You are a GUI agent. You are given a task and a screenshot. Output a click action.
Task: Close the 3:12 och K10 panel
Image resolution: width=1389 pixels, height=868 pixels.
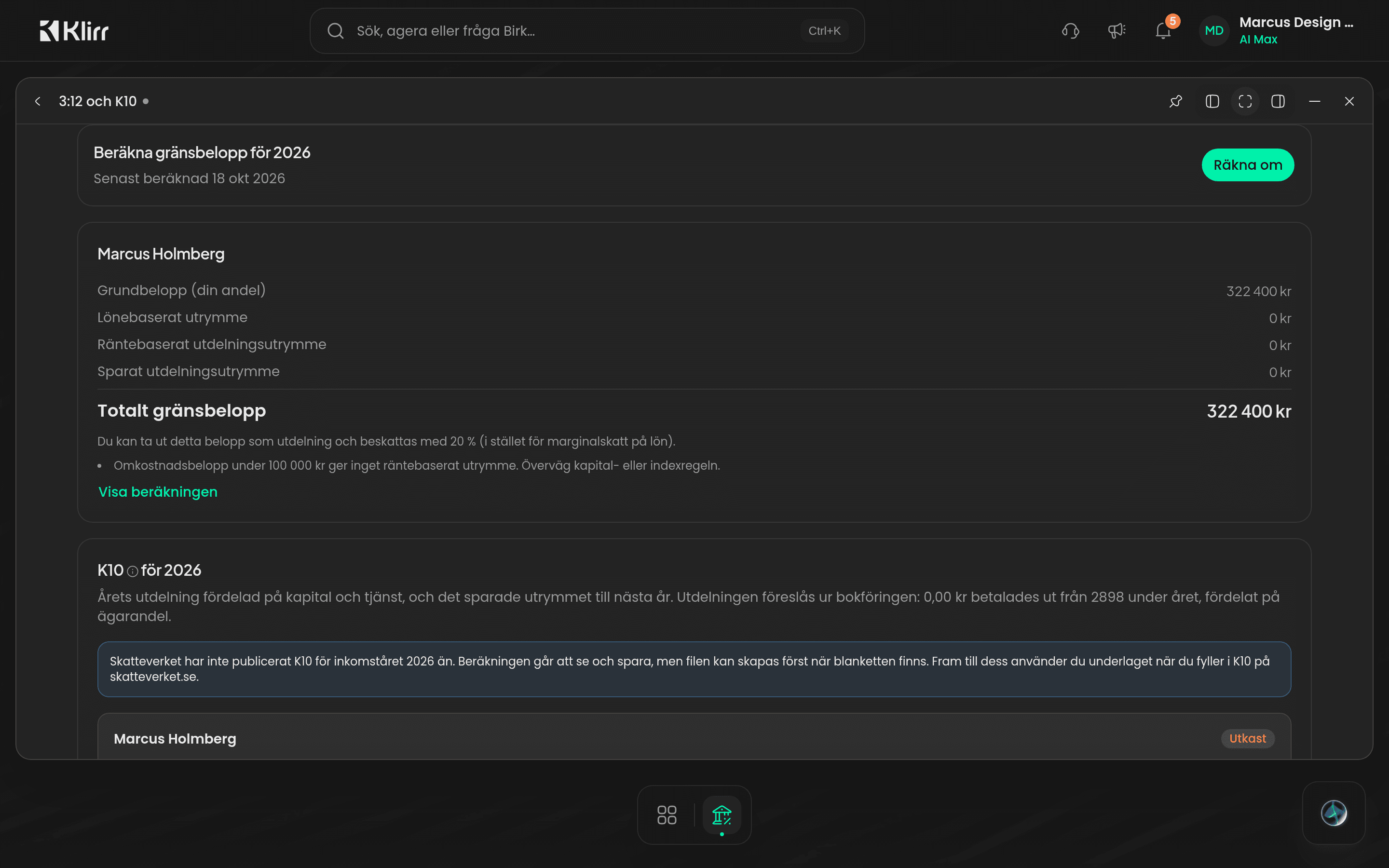point(1349,102)
